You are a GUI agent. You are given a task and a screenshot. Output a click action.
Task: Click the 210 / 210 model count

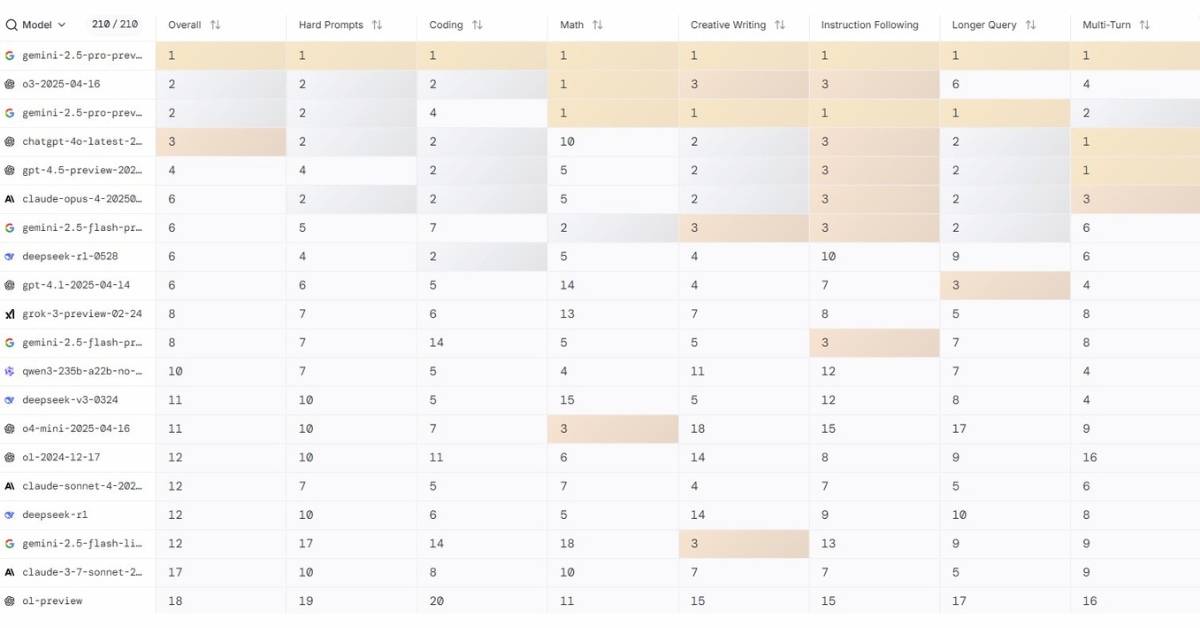115,25
